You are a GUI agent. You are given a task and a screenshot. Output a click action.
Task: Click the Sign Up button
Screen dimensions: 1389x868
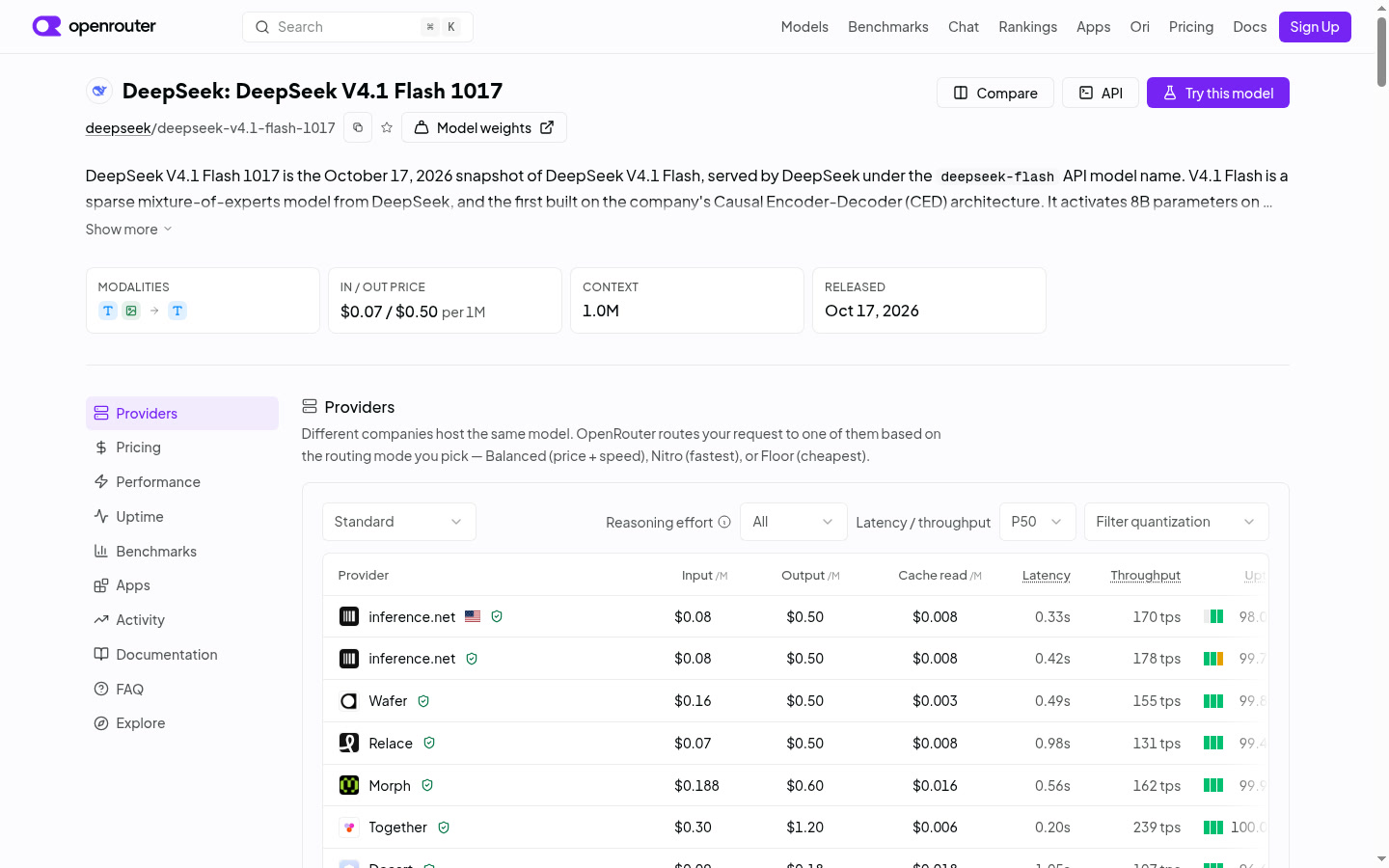1315,27
